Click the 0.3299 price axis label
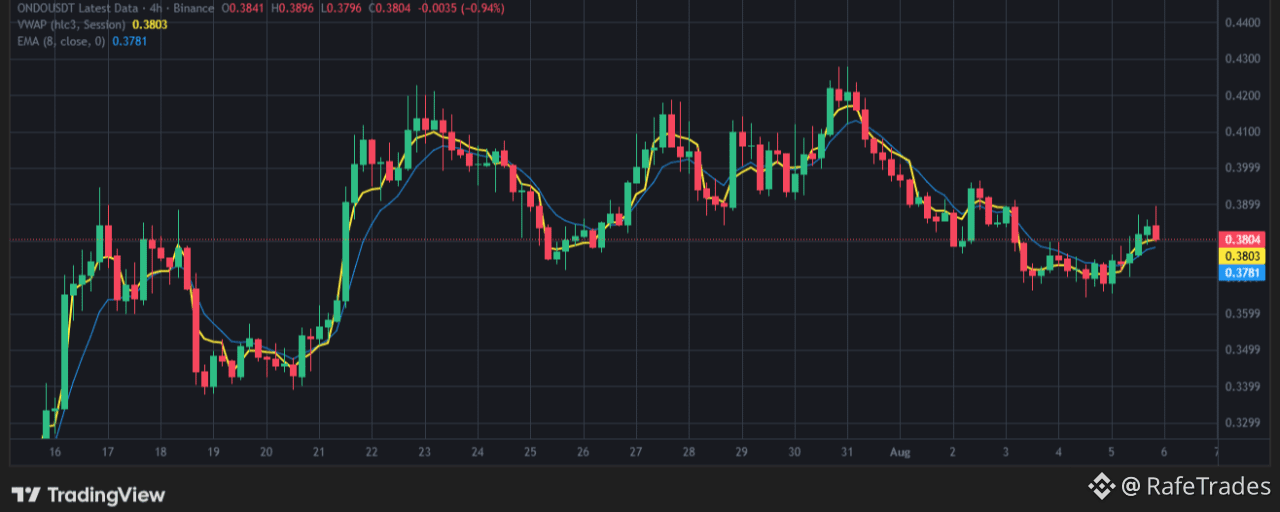 [1244, 423]
